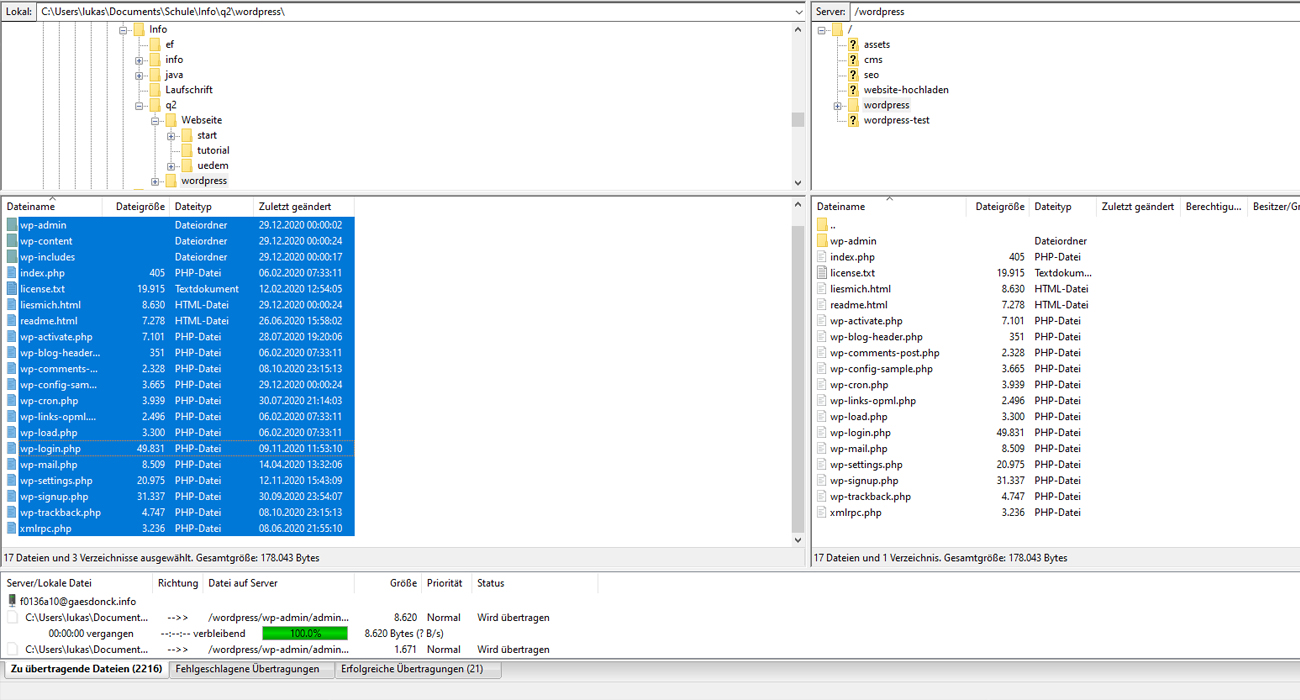The height and width of the screenshot is (700, 1300).
Task: Open the Erfolgreiche Übertragungen (21) tab
Action: pos(411,669)
